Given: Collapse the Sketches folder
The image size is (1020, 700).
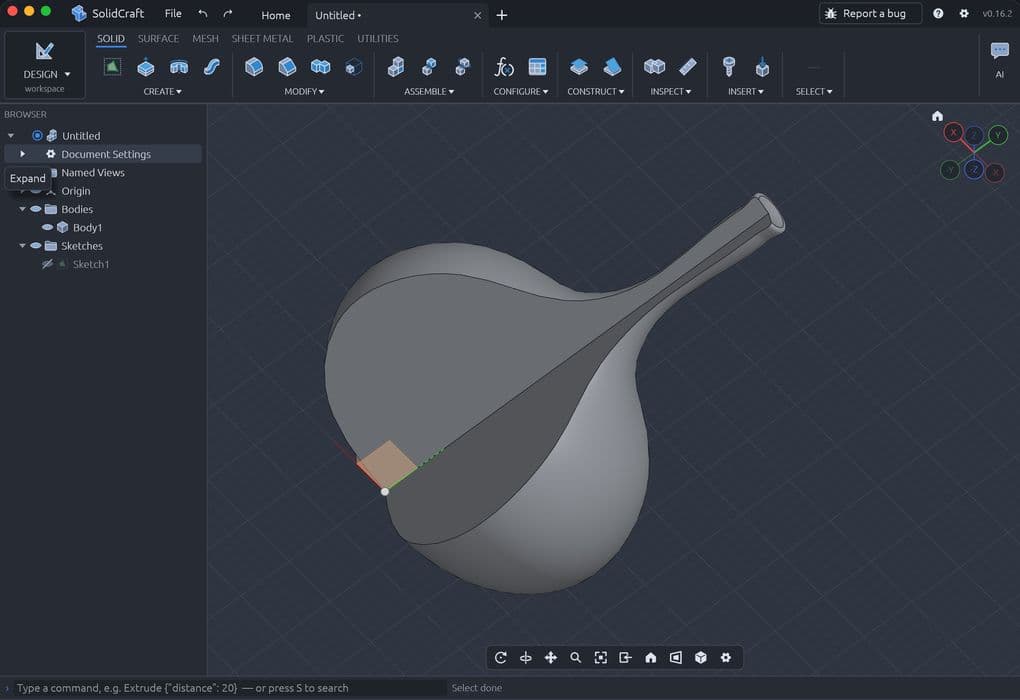Looking at the screenshot, I should [22, 245].
